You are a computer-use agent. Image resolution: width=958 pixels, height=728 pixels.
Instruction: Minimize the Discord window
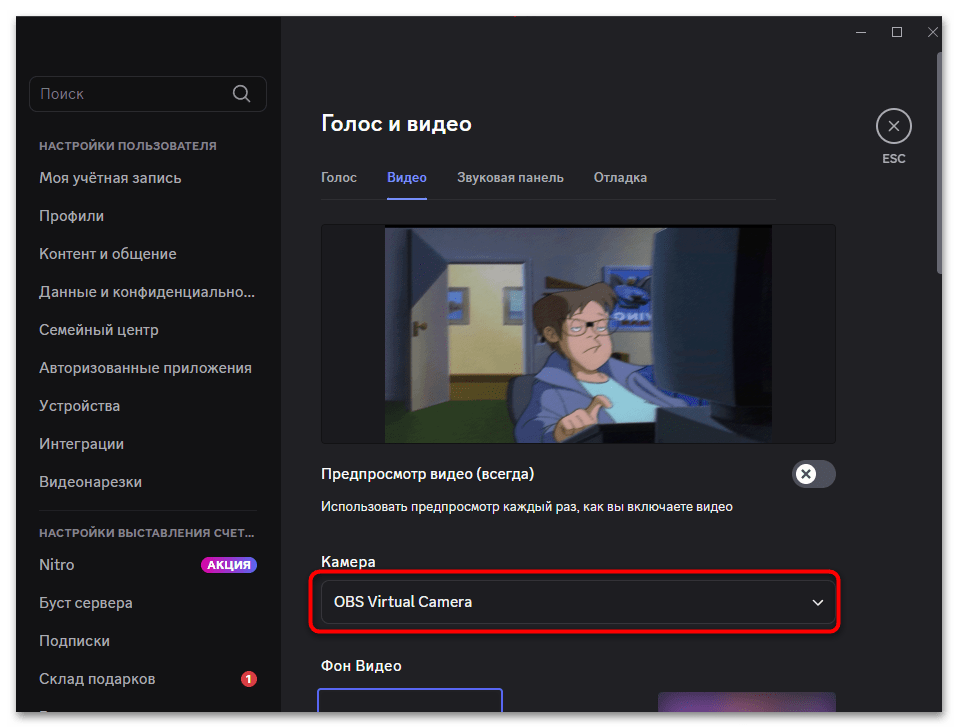click(861, 32)
